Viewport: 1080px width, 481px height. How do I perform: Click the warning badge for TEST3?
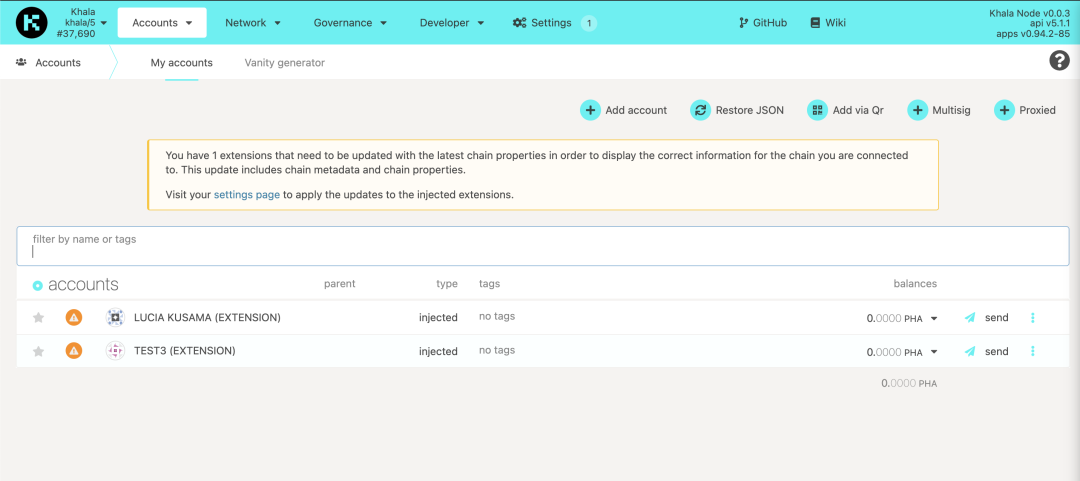pos(73,351)
